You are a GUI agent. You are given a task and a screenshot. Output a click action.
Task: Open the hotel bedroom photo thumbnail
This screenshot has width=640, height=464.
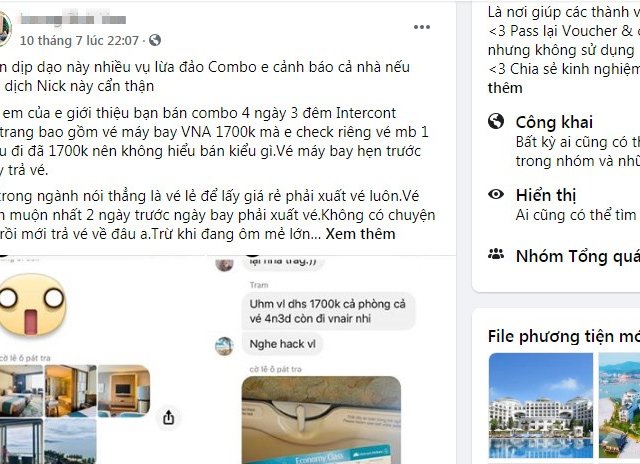pos(21,391)
